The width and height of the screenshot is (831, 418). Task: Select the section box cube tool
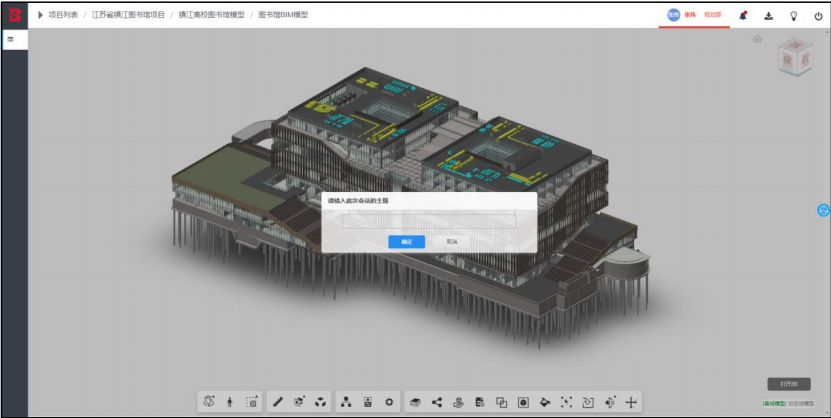pyautogui.click(x=299, y=402)
